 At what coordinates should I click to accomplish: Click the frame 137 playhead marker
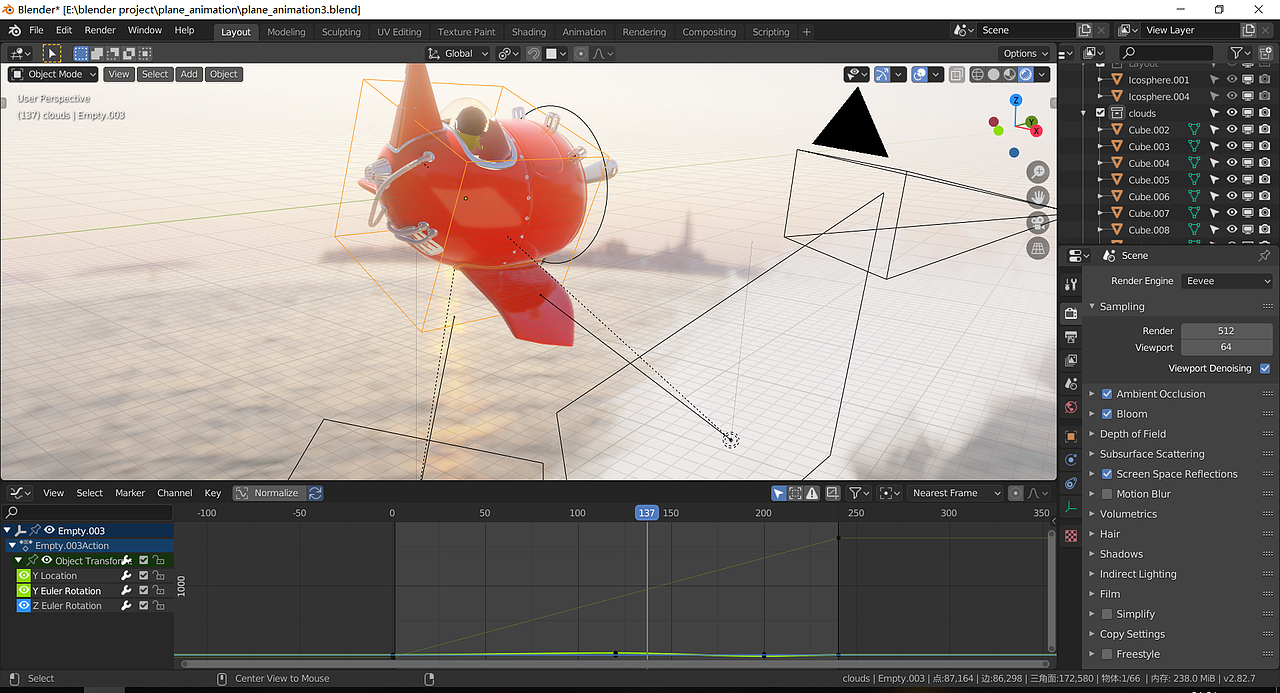coord(647,512)
